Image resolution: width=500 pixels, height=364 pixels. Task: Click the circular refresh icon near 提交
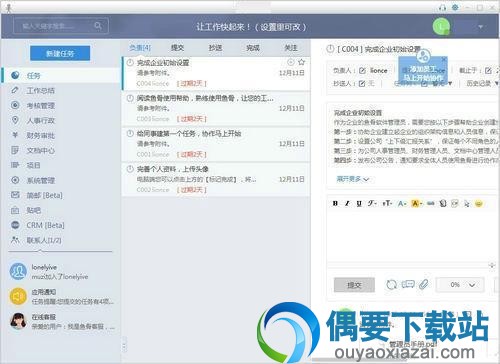point(392,284)
